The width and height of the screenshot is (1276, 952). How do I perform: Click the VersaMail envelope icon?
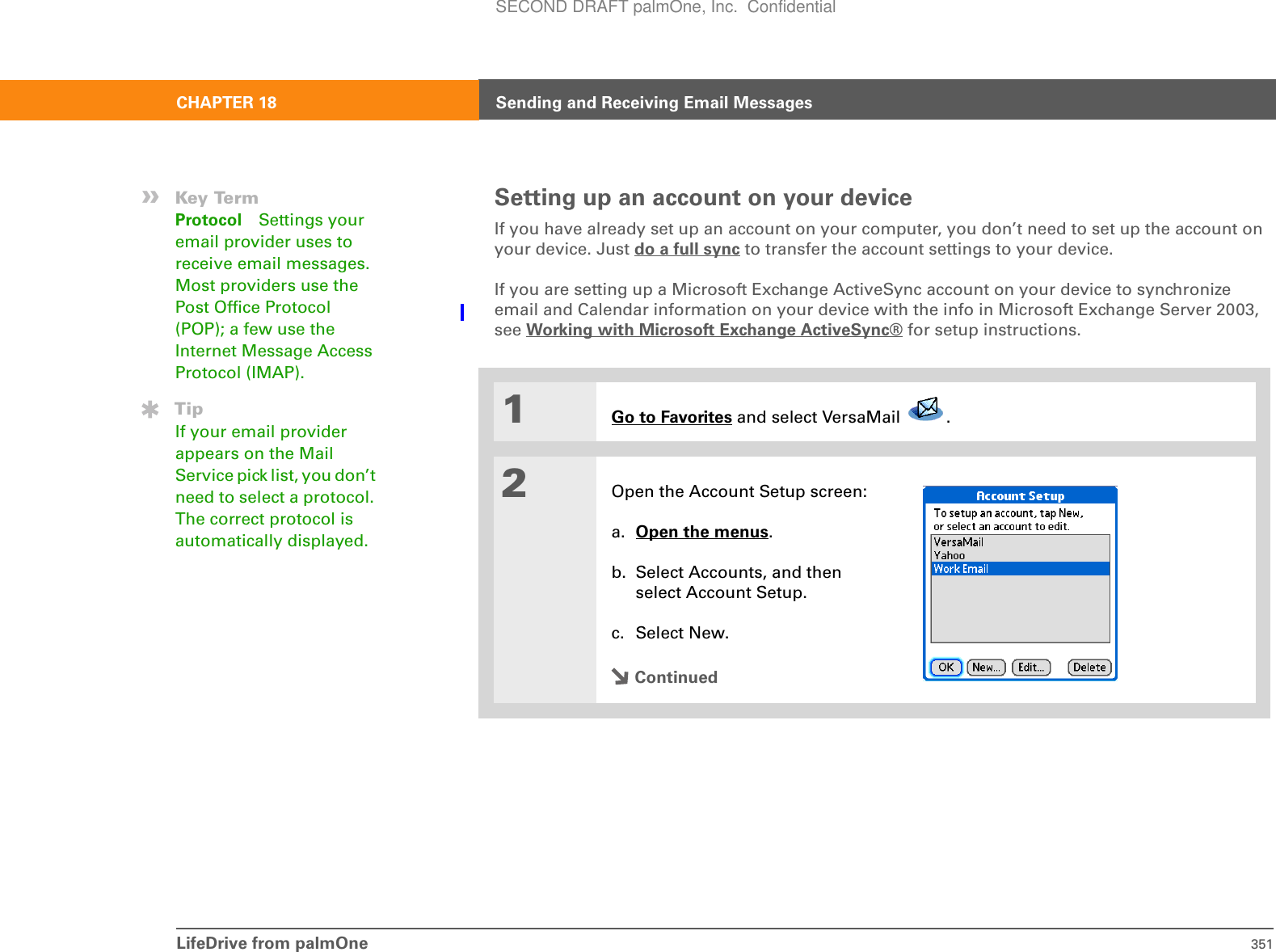click(926, 410)
